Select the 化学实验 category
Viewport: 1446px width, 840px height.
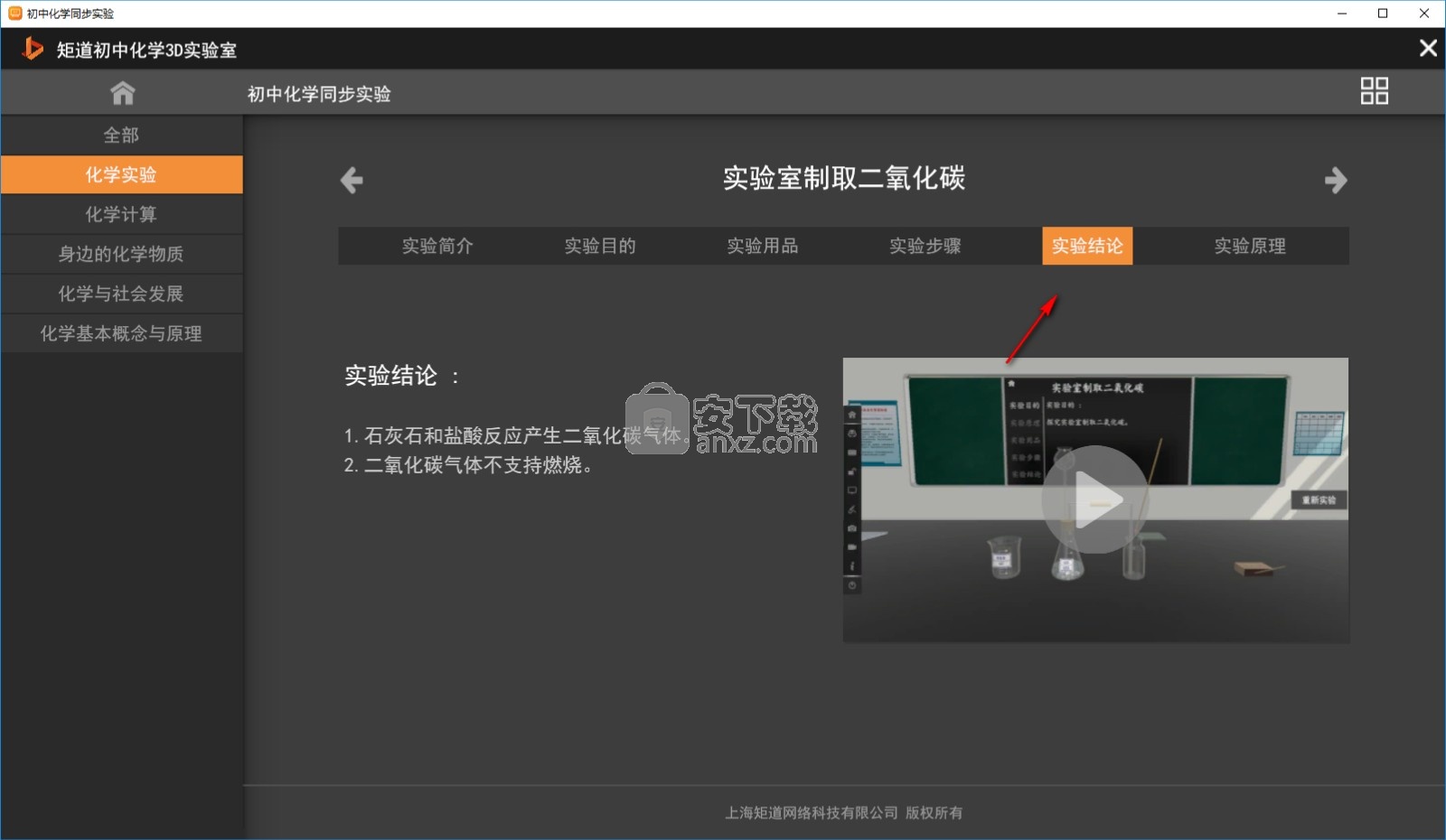coord(121,175)
